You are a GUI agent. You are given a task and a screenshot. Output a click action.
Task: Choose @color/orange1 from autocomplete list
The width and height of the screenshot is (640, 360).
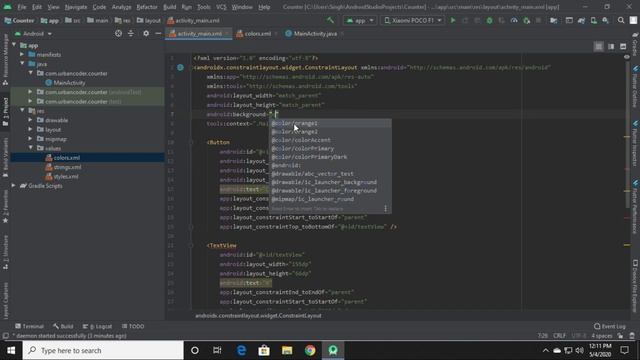pyautogui.click(x=331, y=123)
